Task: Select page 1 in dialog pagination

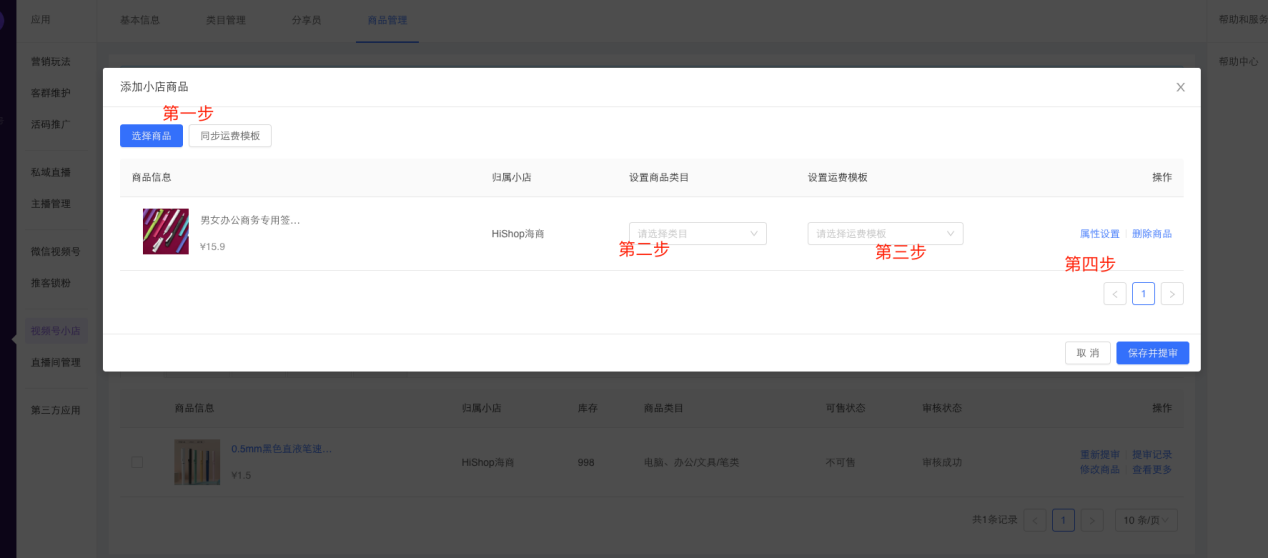Action: tap(1143, 294)
